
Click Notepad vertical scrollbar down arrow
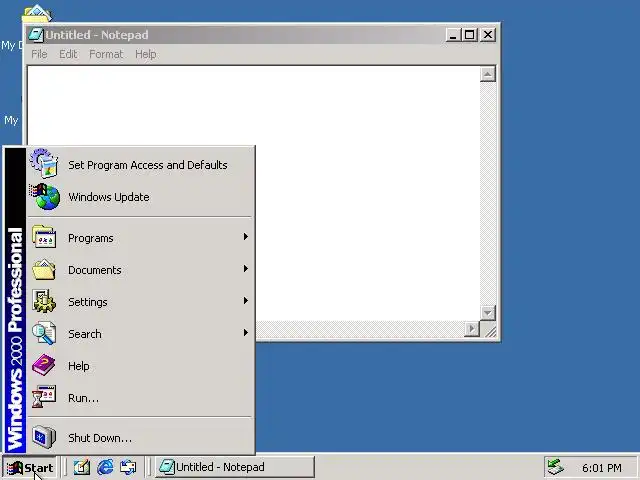tap(488, 313)
